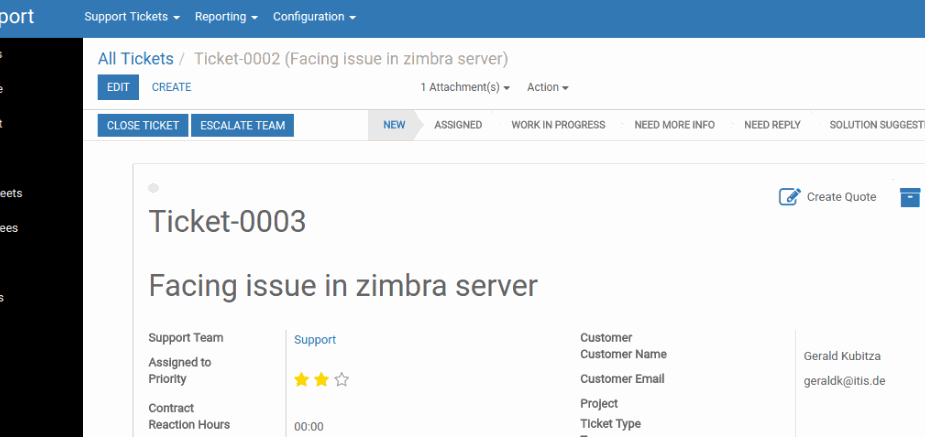Click the Customer Email label
The image size is (925, 437).
pos(622,379)
